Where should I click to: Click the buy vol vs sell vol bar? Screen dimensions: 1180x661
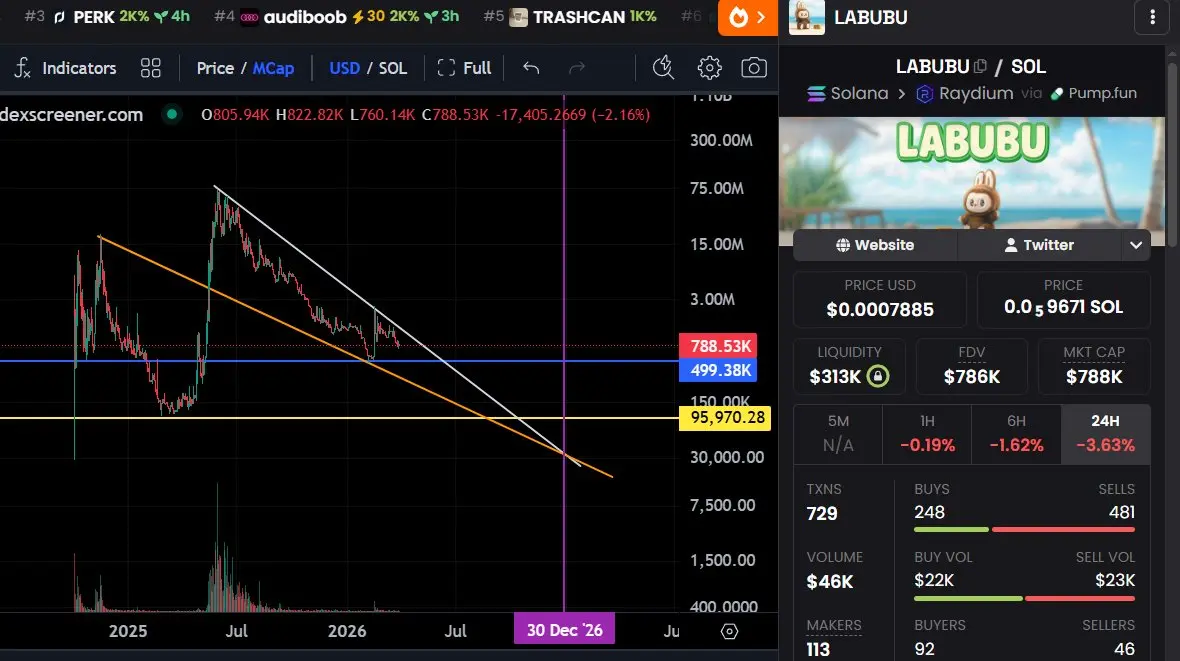coord(1024,599)
